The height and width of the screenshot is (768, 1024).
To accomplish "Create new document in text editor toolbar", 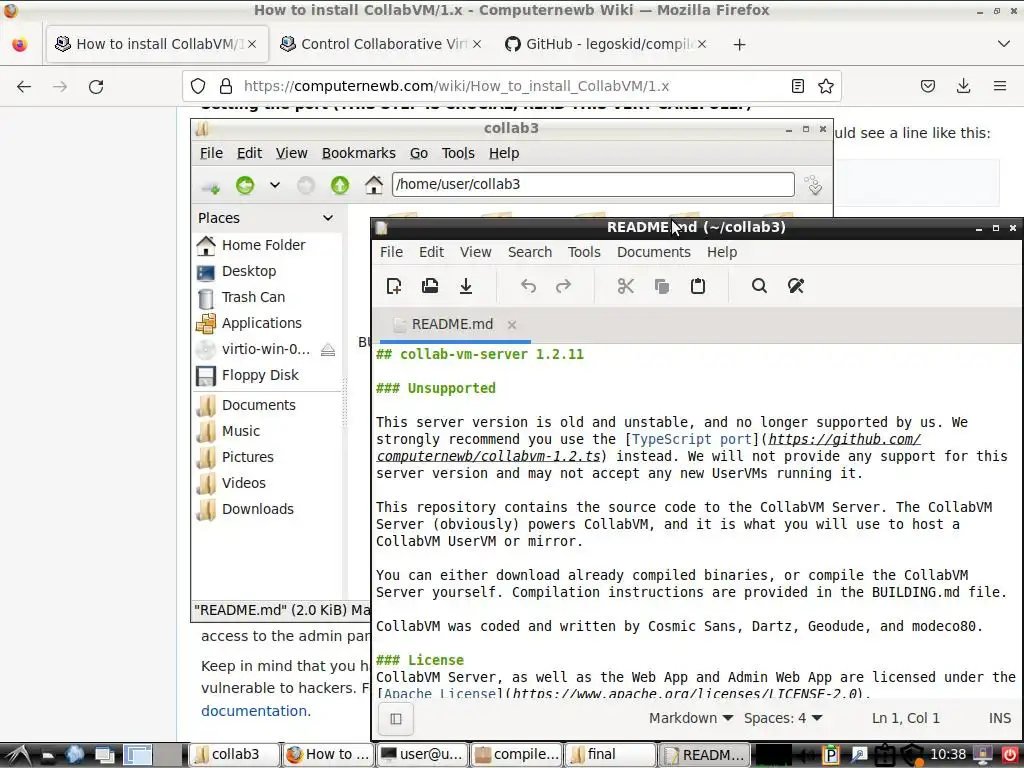I will [x=394, y=286].
